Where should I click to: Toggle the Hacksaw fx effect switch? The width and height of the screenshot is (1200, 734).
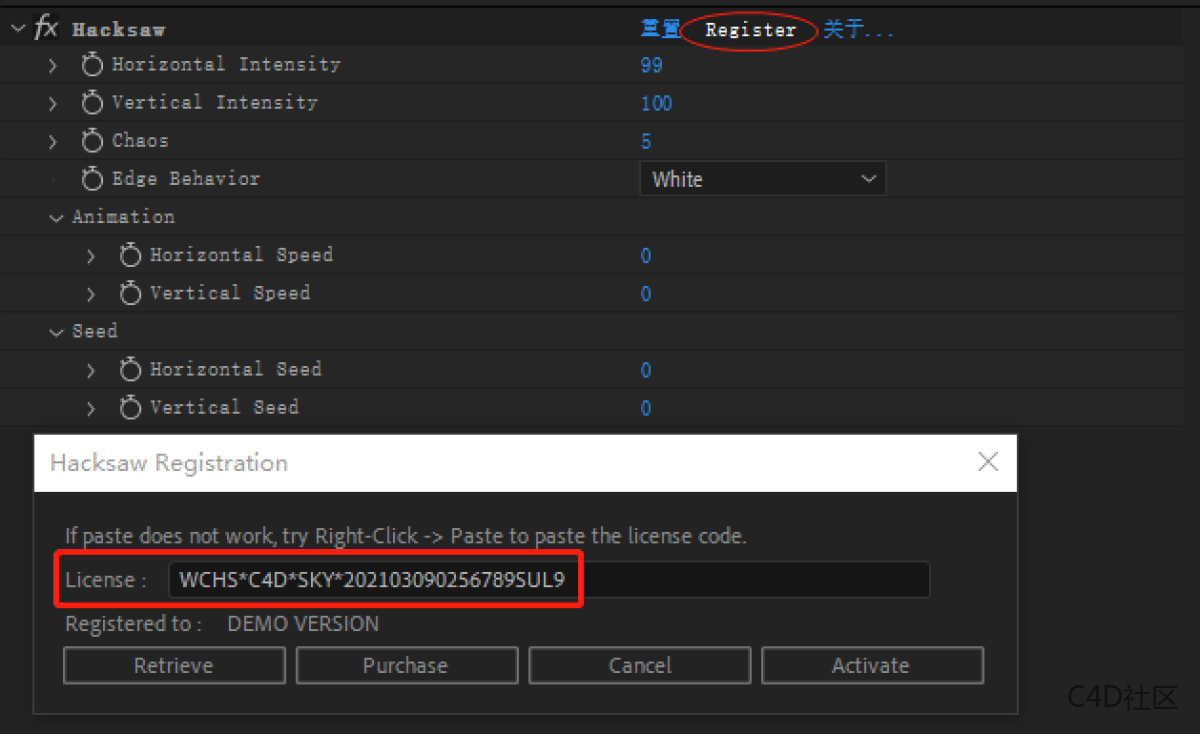[x=46, y=29]
